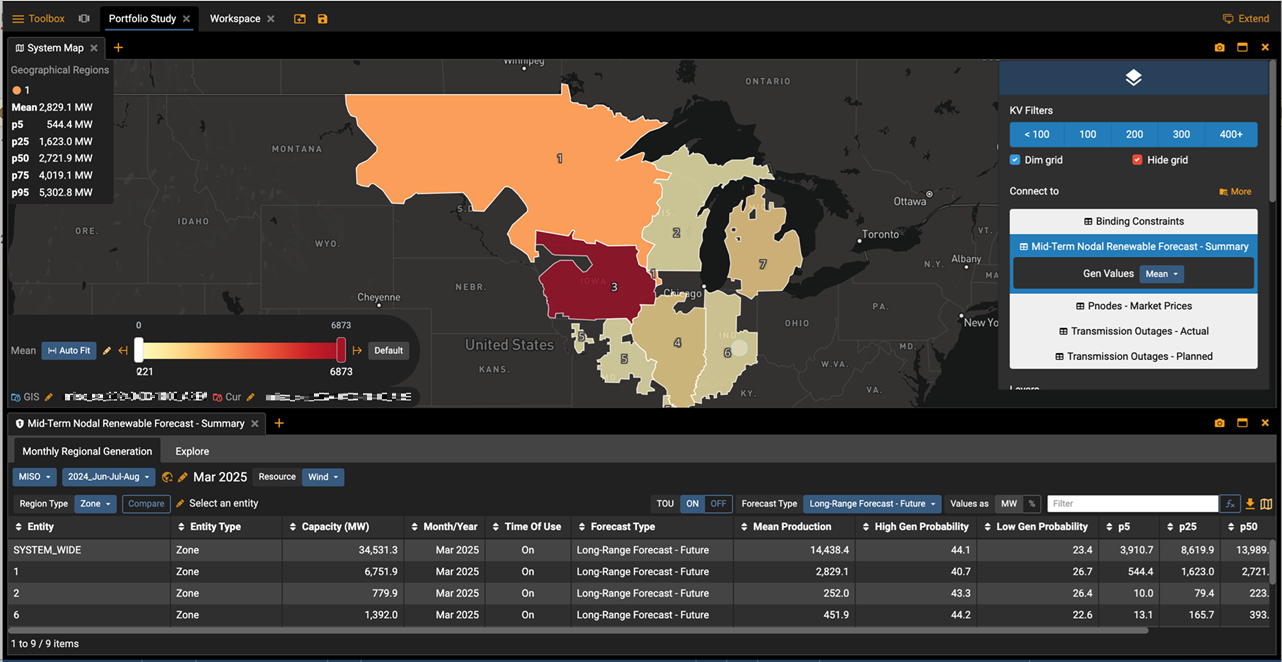Screen dimensions: 1282x662
Task: Click the pencil icon next to Mar 2025
Action: 182,478
